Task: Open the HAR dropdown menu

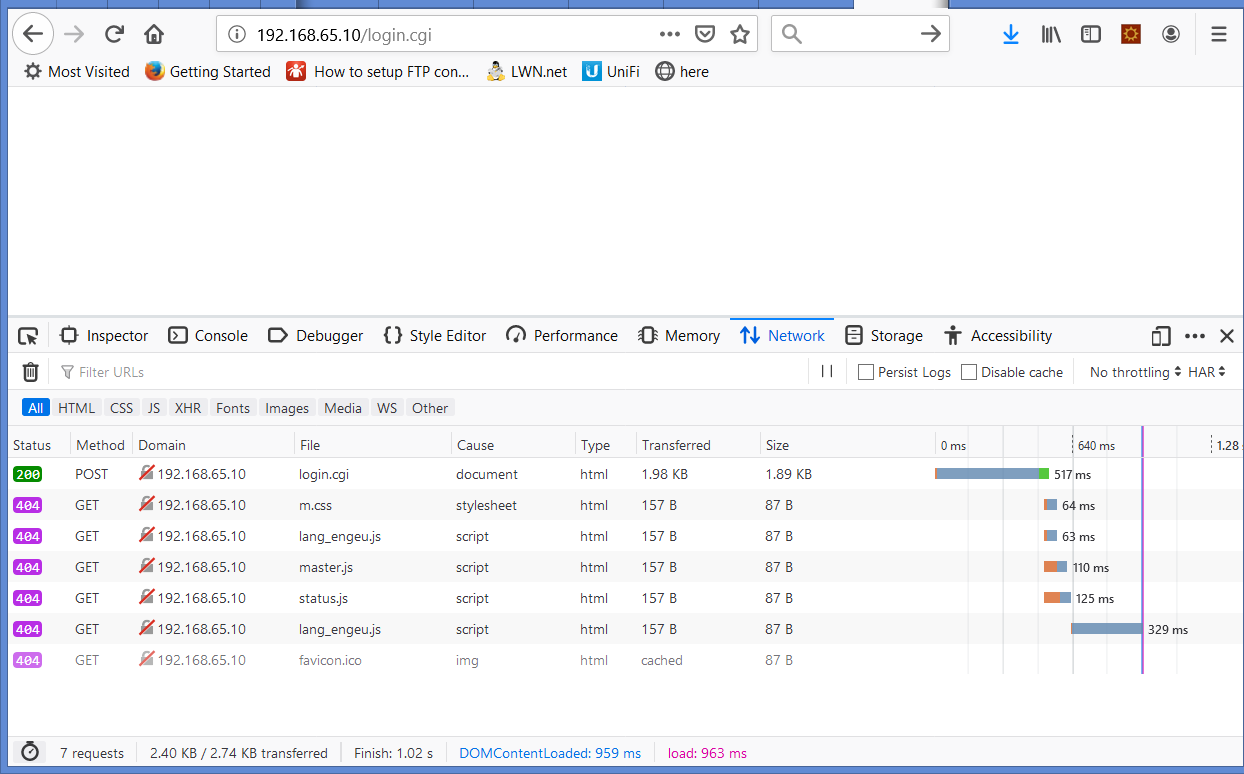Action: point(1206,372)
